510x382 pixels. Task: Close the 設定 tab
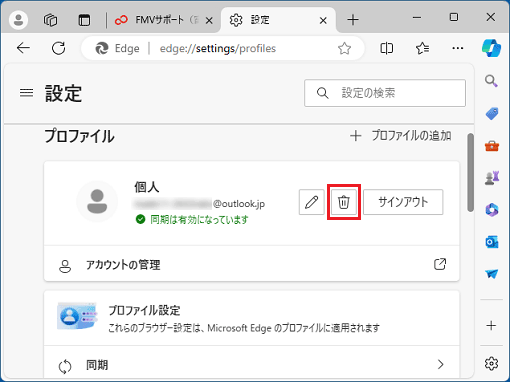coord(323,21)
